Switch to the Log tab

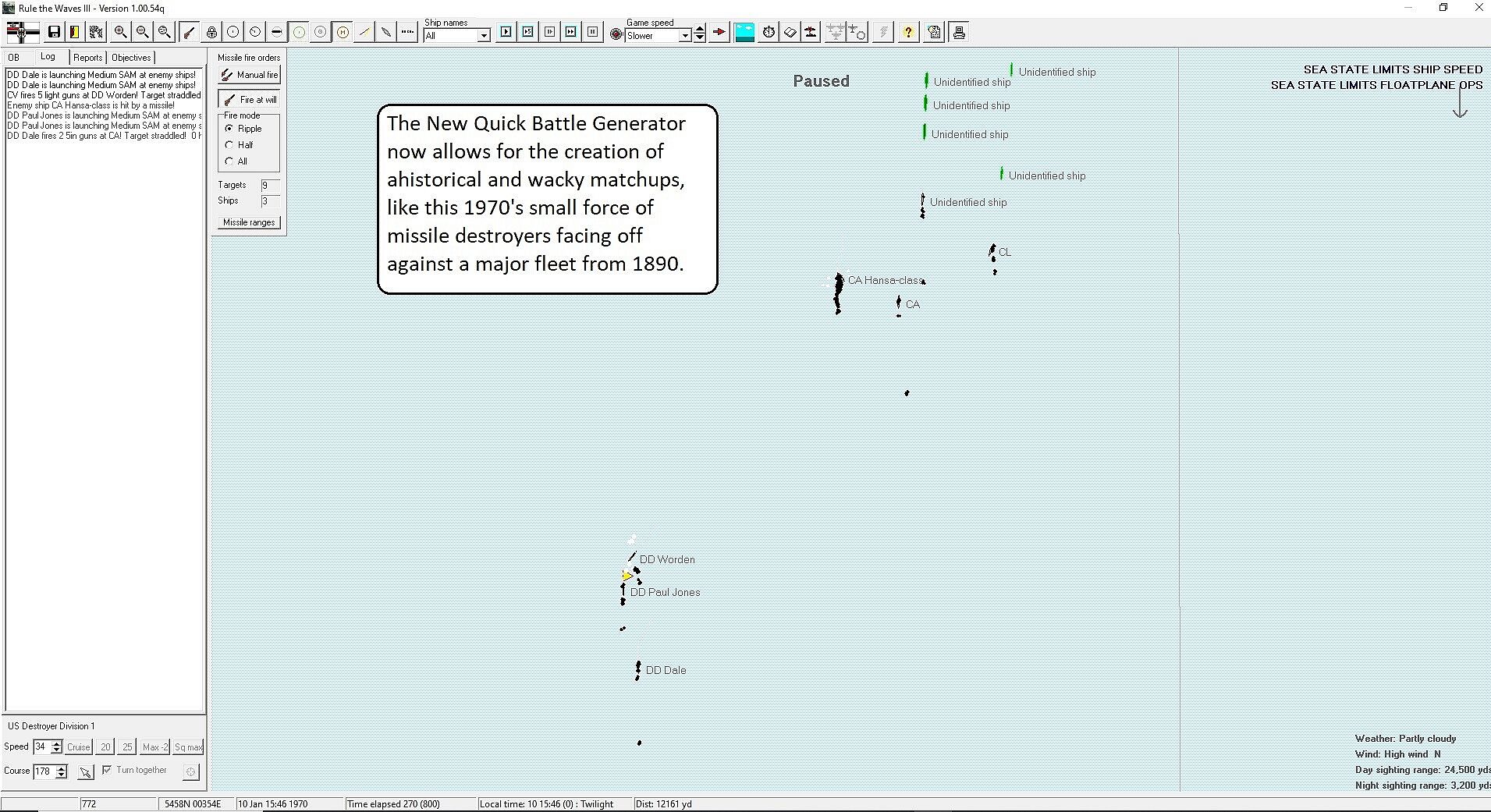tap(48, 57)
